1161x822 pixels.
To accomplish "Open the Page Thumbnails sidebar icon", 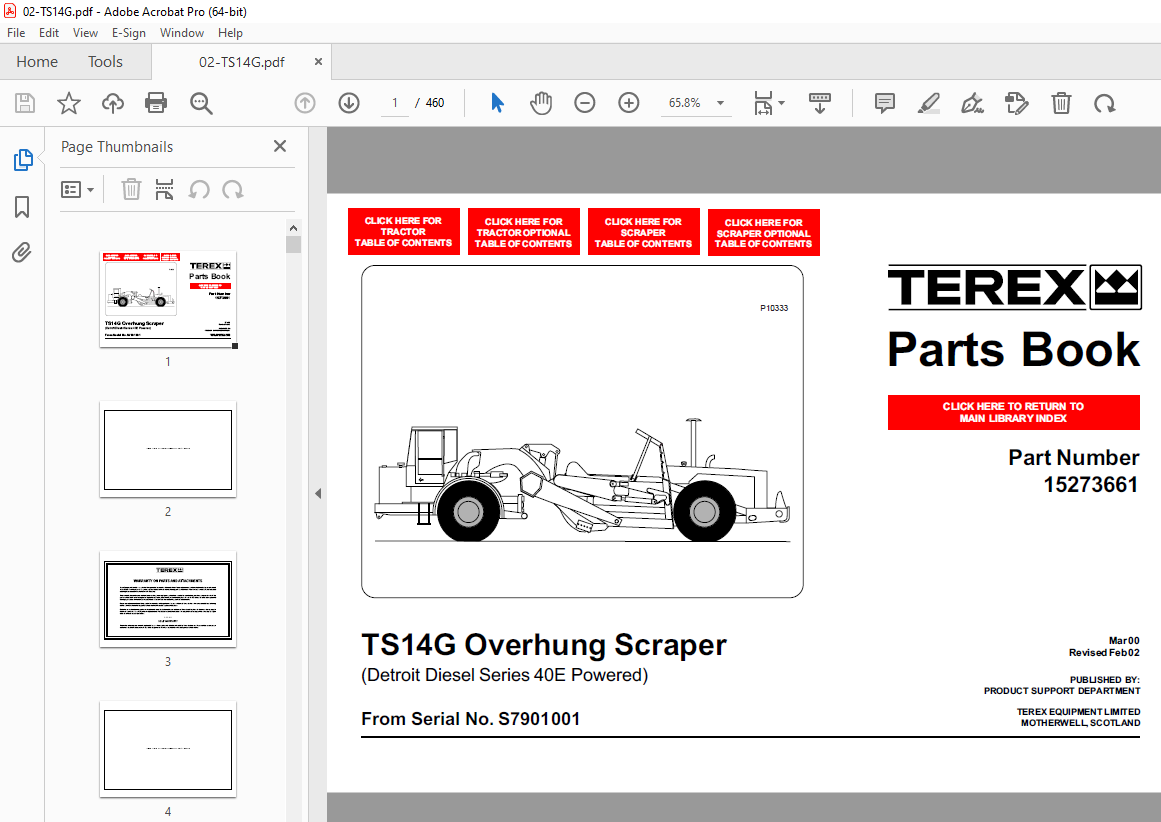I will tap(23, 160).
